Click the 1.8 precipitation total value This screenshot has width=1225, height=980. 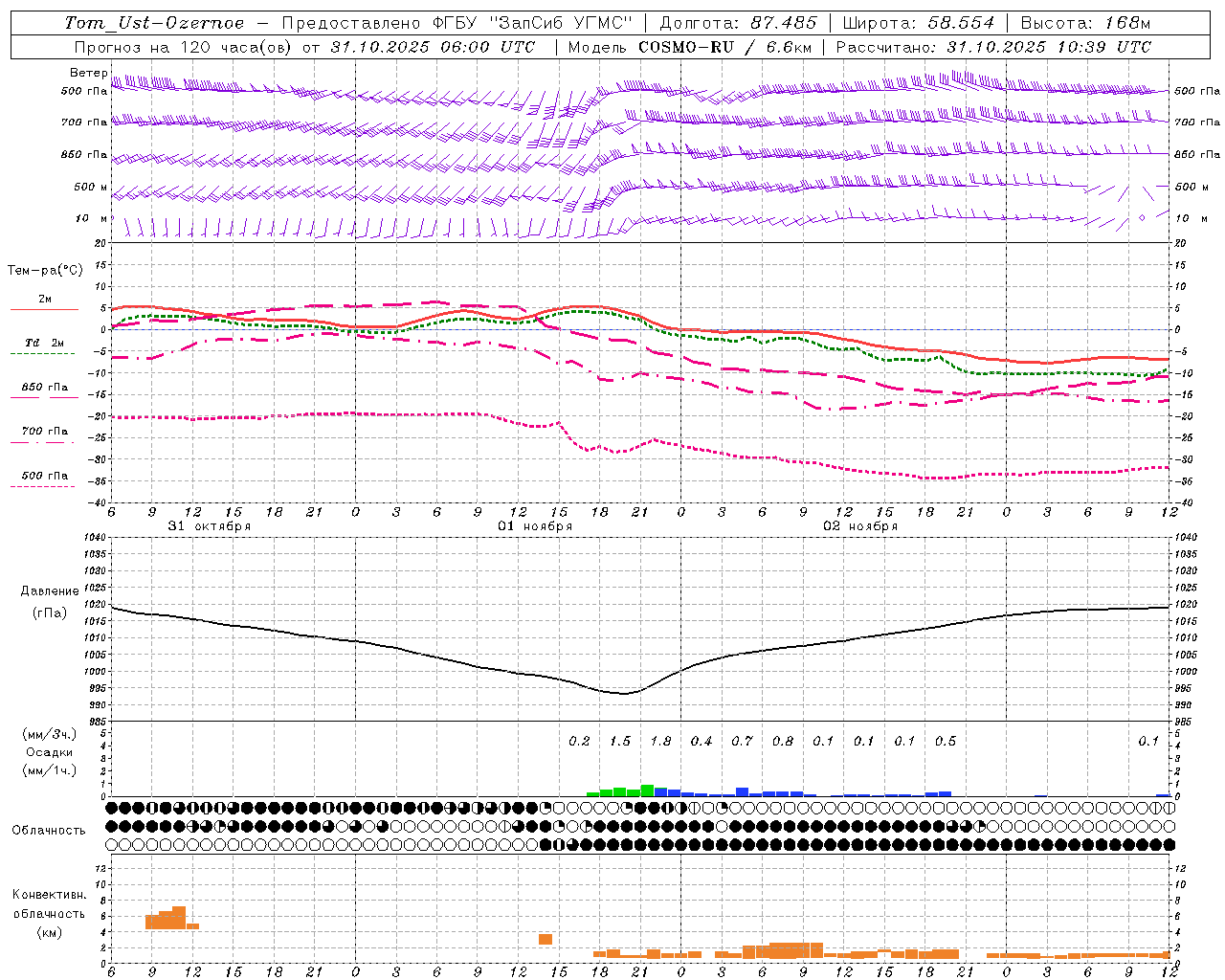click(660, 742)
